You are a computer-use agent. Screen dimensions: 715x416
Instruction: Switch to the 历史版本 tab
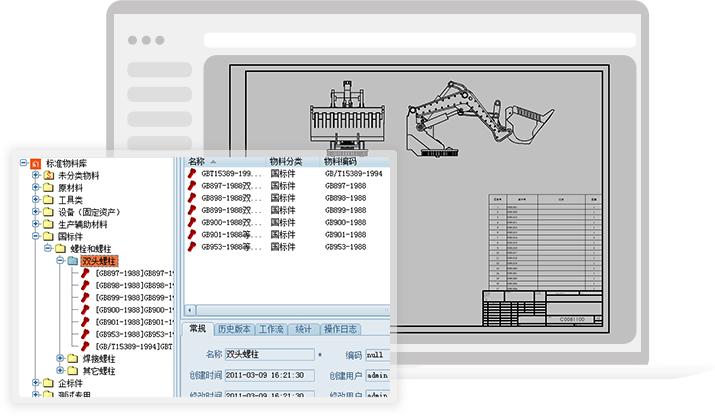click(x=234, y=329)
